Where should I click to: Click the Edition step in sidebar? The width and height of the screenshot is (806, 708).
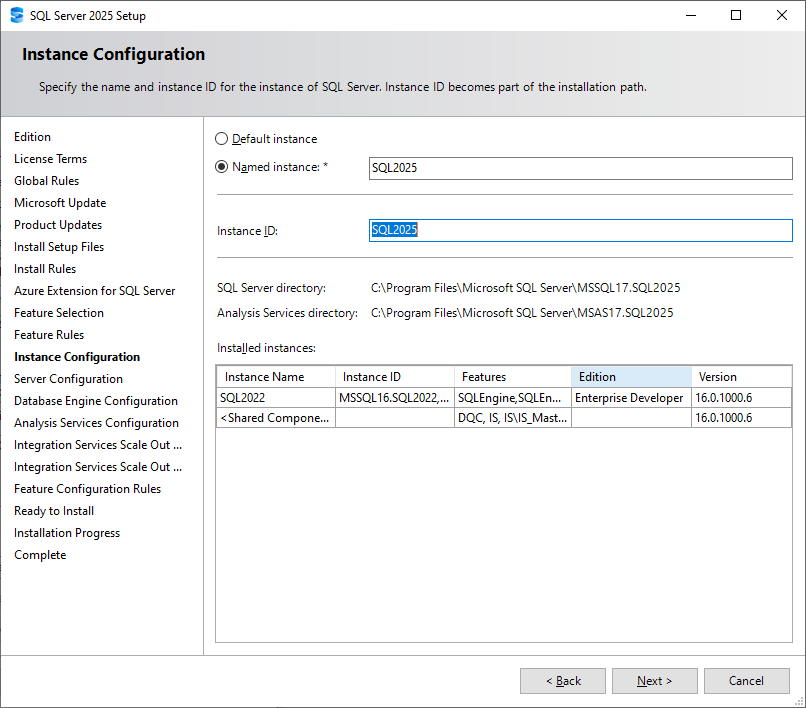32,137
